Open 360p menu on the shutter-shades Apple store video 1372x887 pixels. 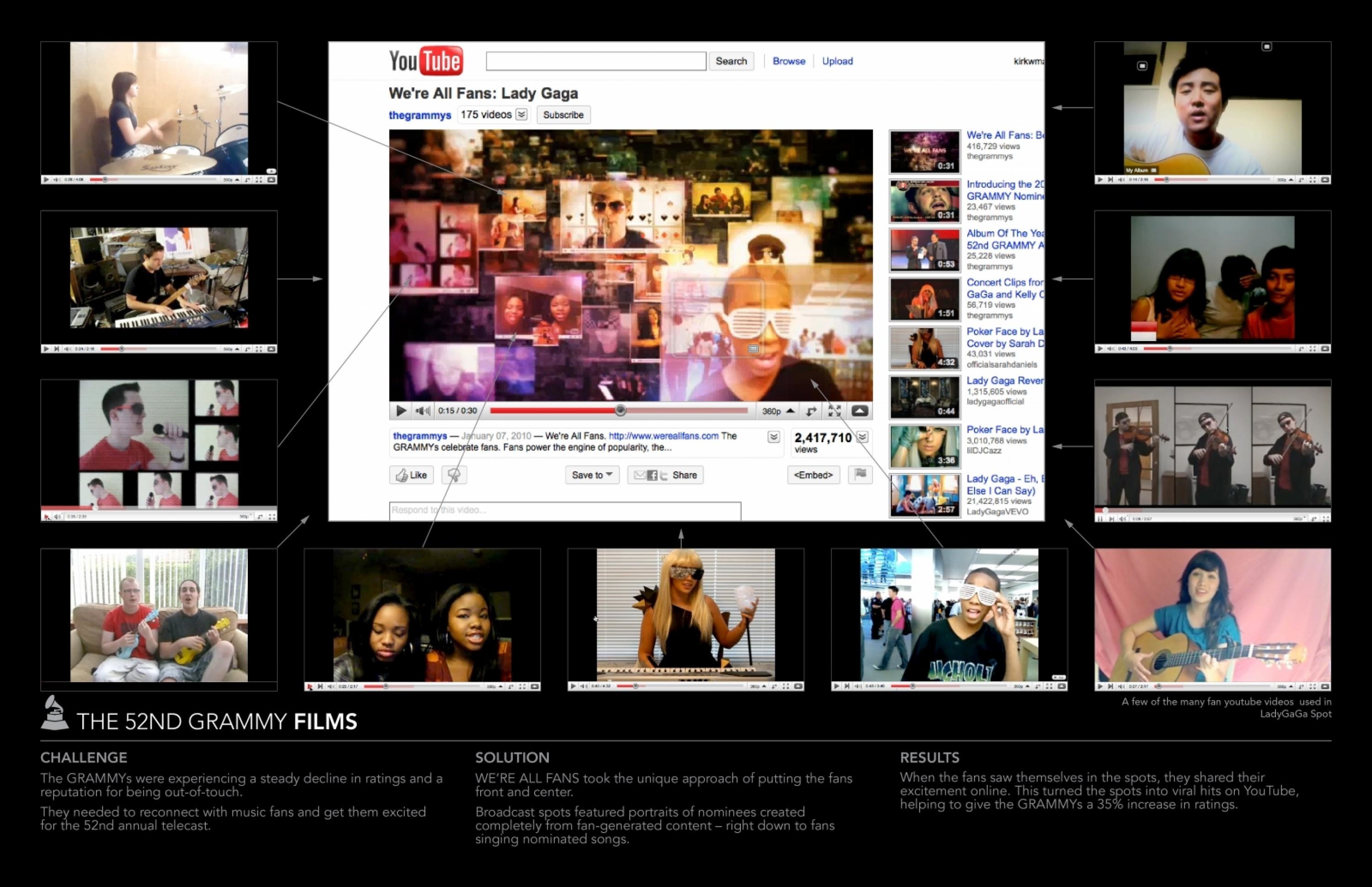pos(1023,686)
